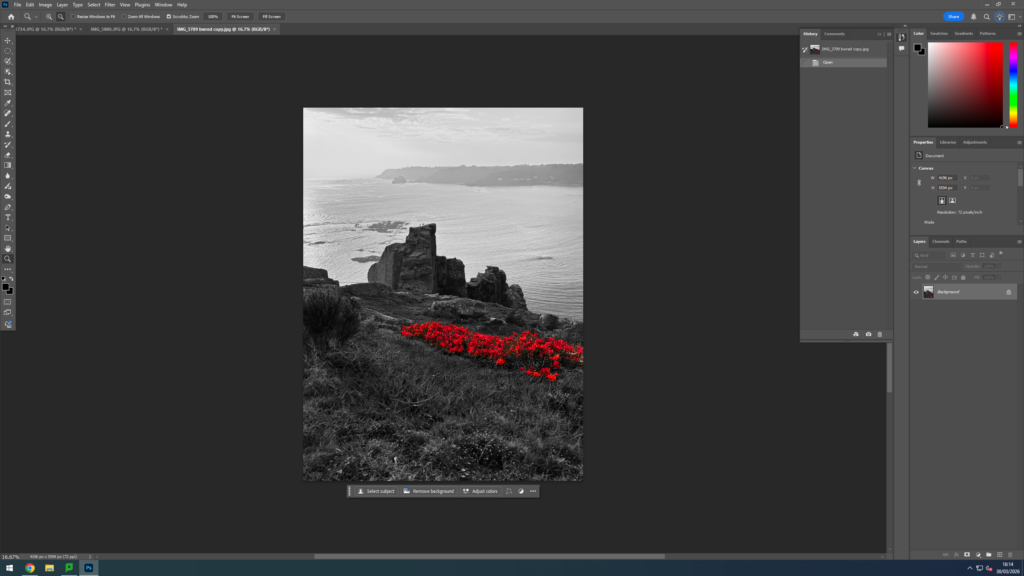The height and width of the screenshot is (576, 1024).
Task: Select the Eyedropper tool
Action: (8, 103)
